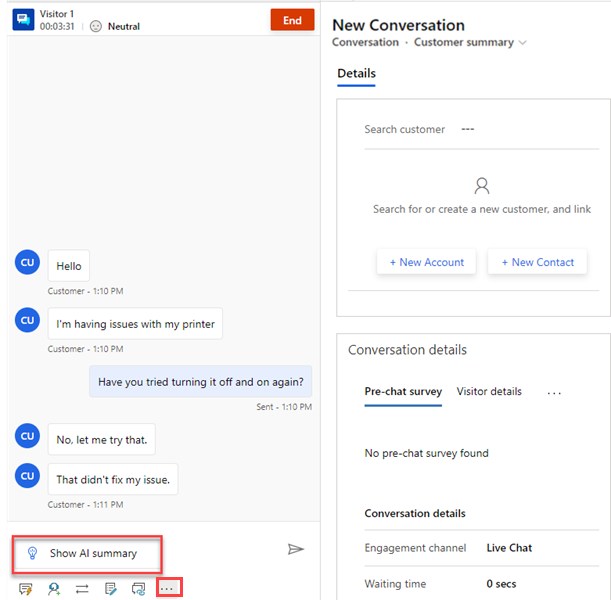Viewport: 611px width, 600px height.
Task: Click the consult agent icon
Action: coord(54,588)
